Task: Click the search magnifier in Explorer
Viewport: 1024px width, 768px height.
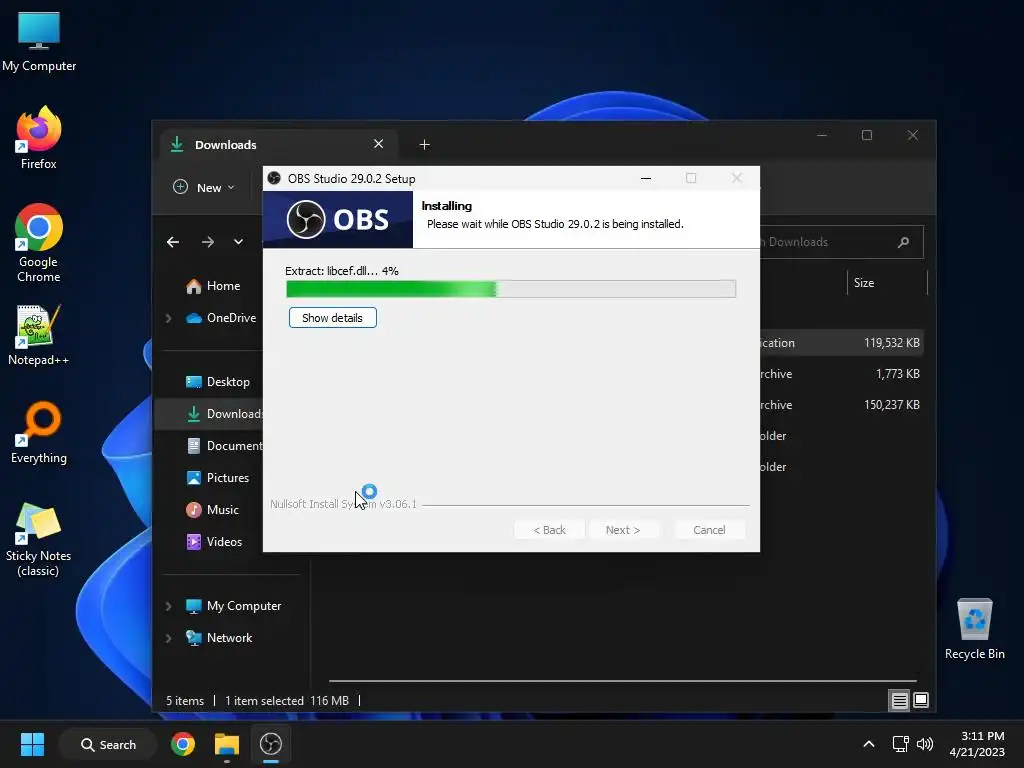Action: tap(904, 242)
